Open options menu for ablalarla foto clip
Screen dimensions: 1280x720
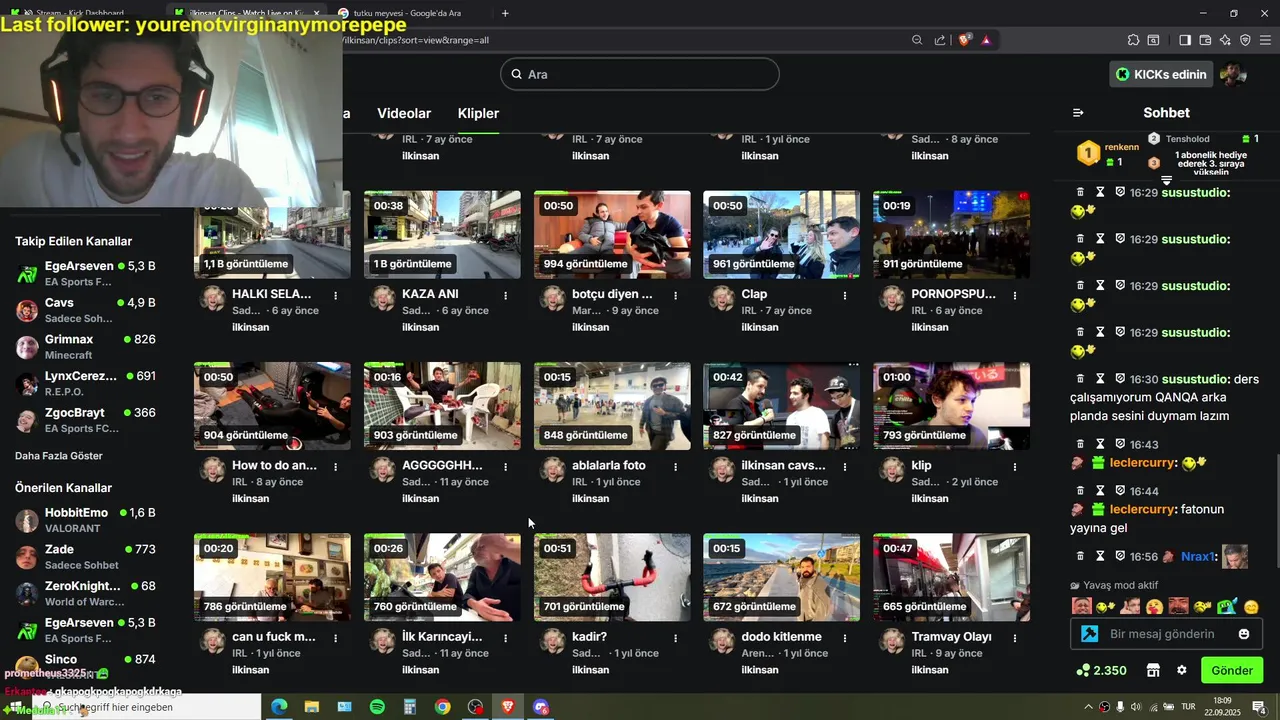click(676, 466)
